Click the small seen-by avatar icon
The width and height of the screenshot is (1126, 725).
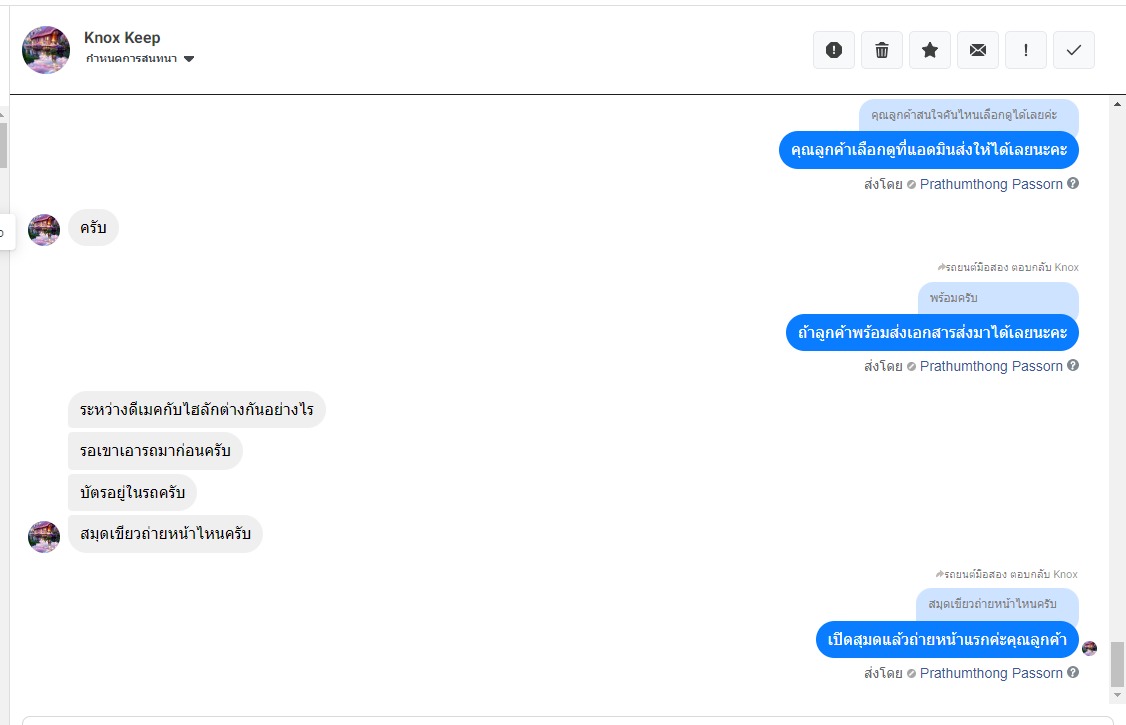[x=1090, y=648]
